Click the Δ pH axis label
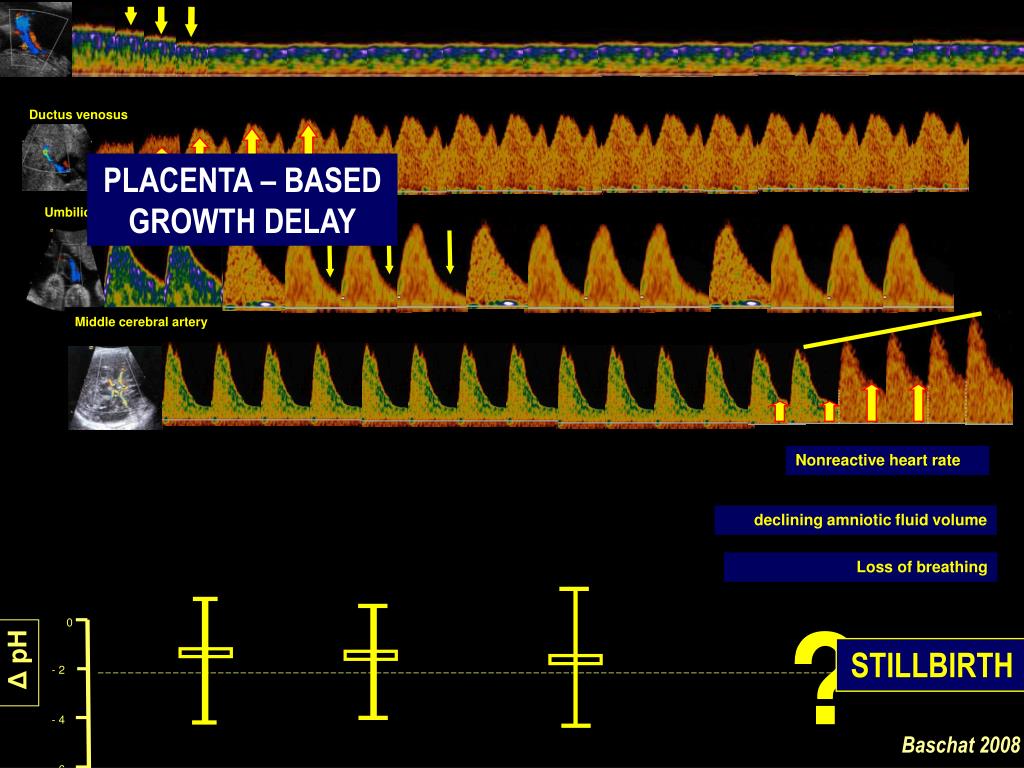 pos(18,663)
